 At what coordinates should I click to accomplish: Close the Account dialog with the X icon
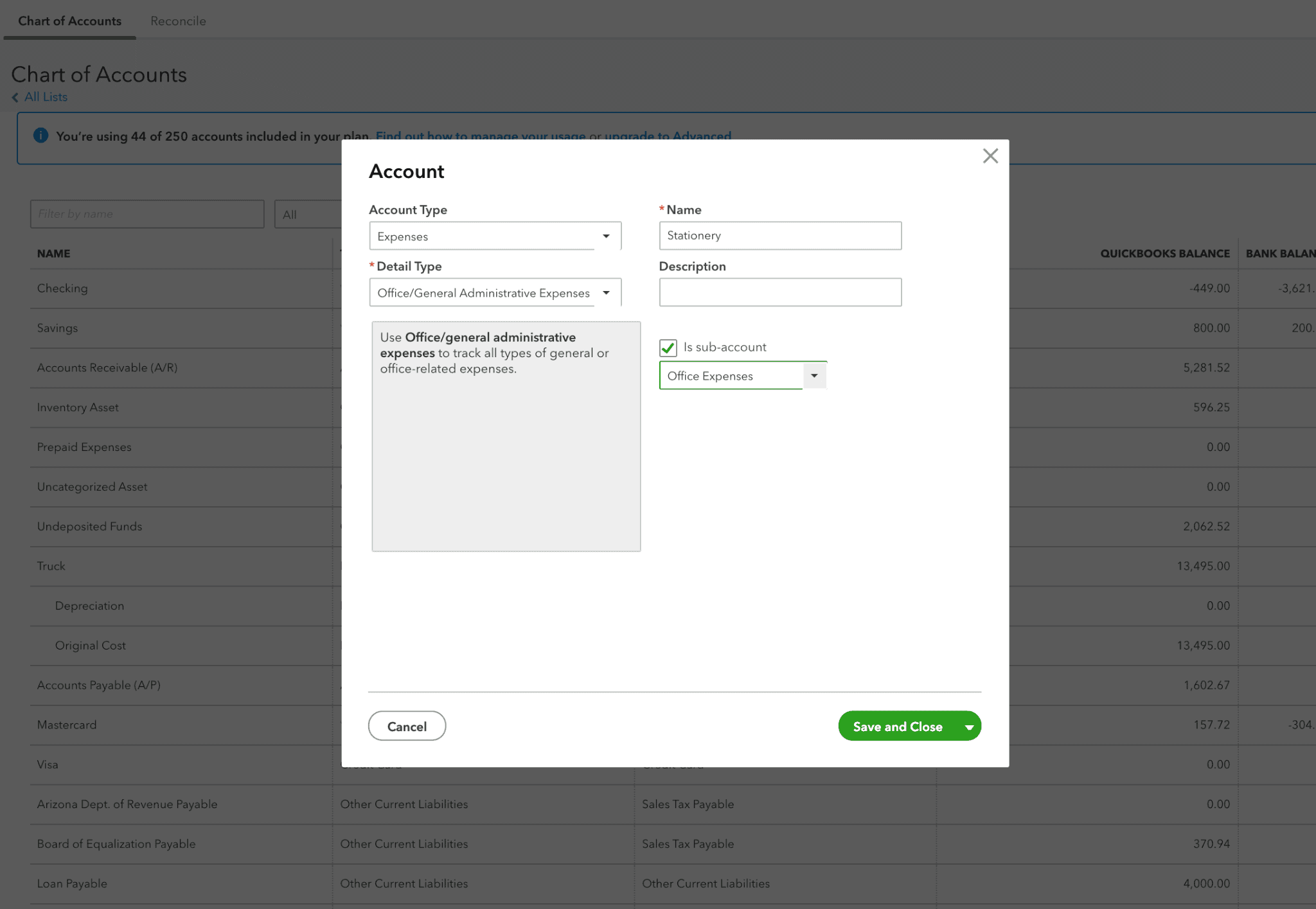point(990,156)
